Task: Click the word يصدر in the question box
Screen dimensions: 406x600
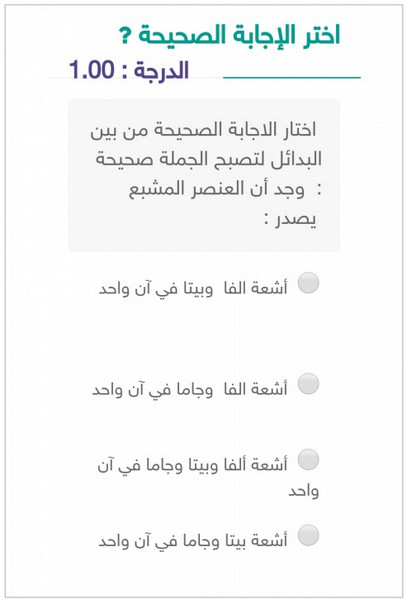Action: click(x=296, y=221)
